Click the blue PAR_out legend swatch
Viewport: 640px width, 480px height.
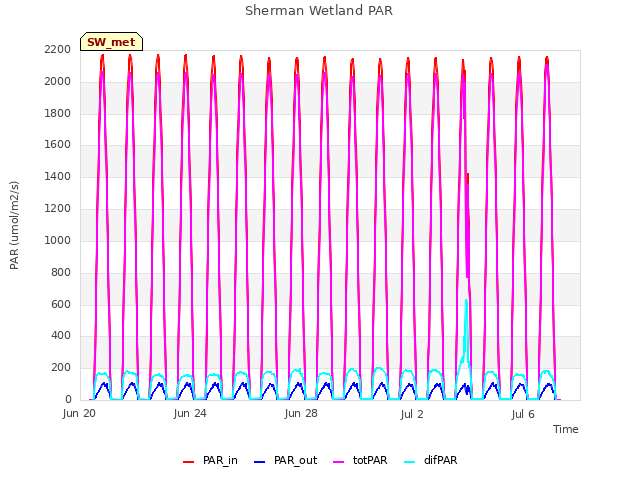[260, 462]
